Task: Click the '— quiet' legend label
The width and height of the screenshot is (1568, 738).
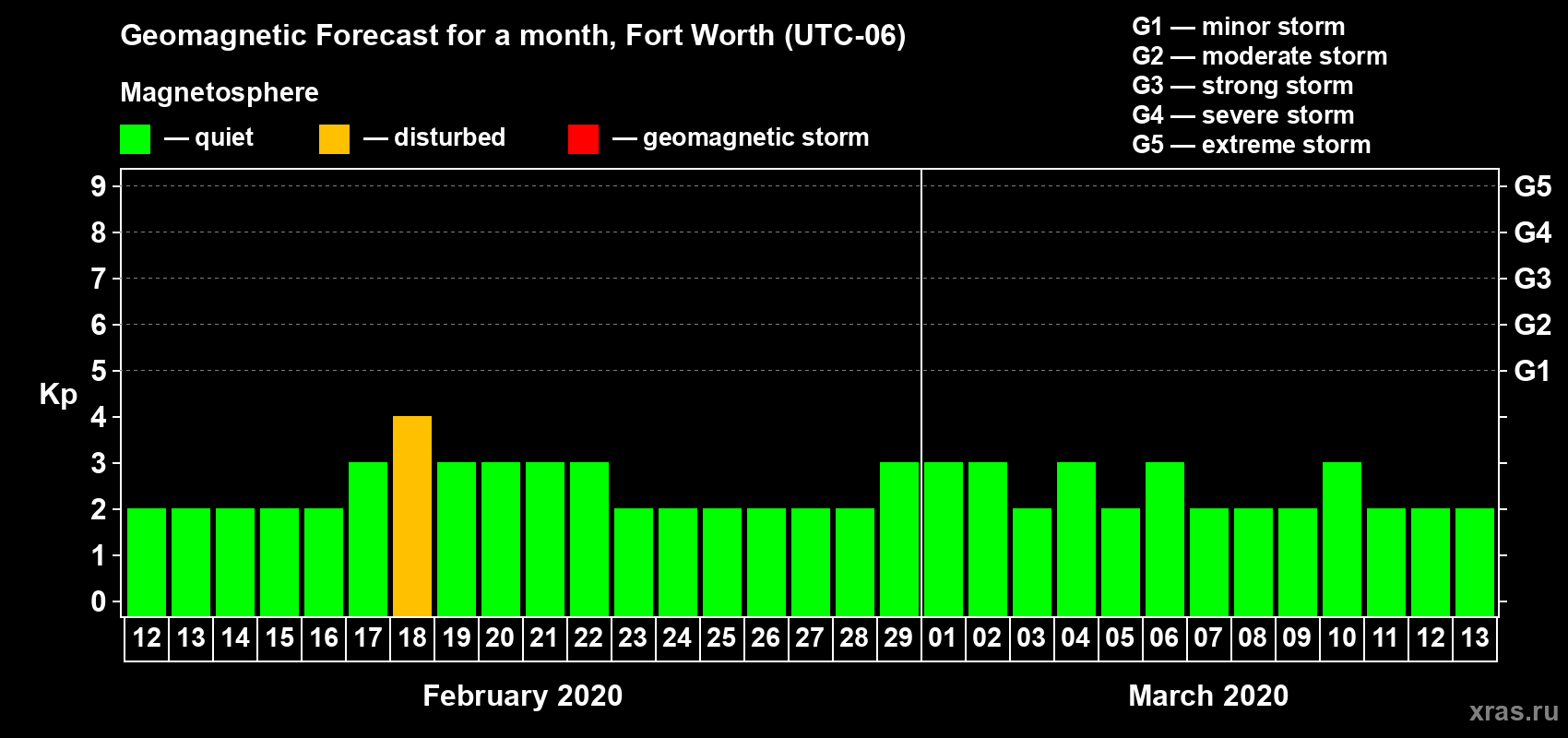Action: [208, 137]
